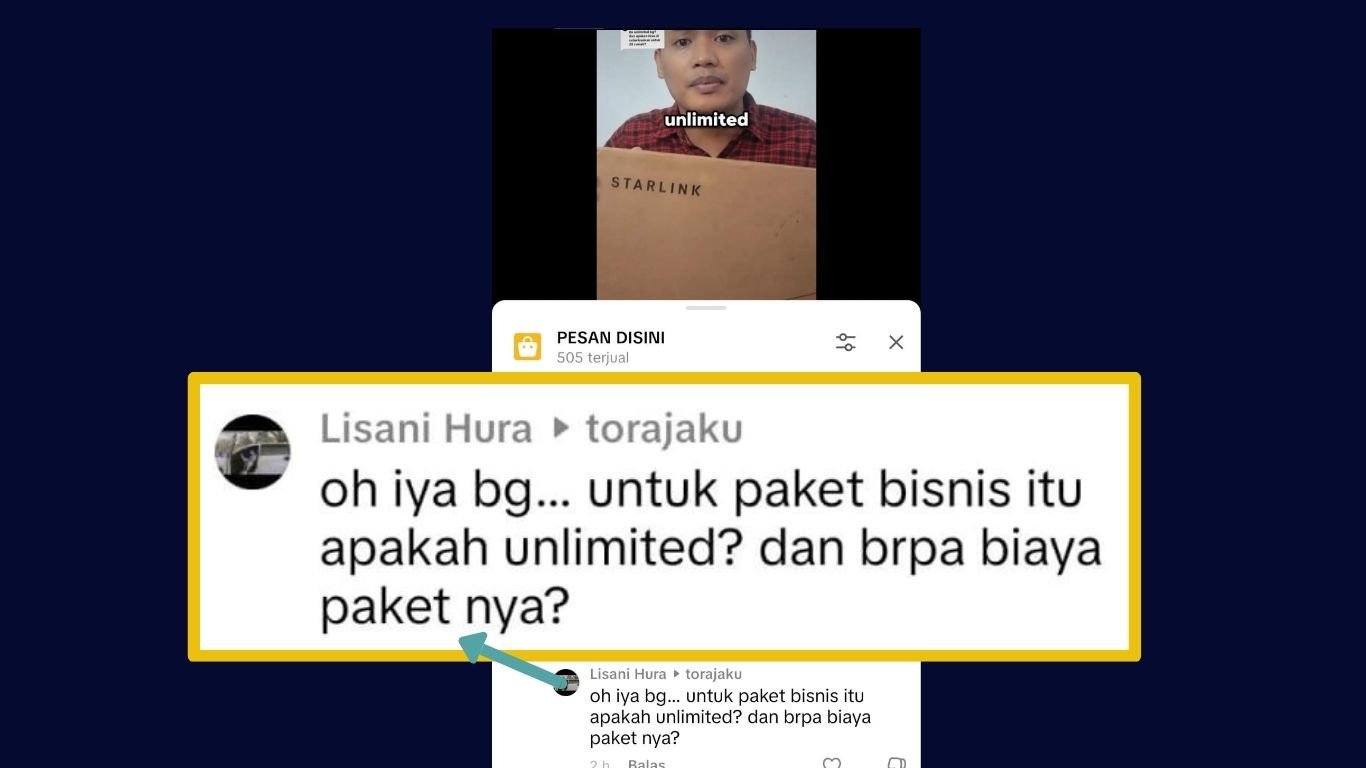Select the PESAN DISINI title
Viewport: 1366px width, 768px height.
coord(611,338)
